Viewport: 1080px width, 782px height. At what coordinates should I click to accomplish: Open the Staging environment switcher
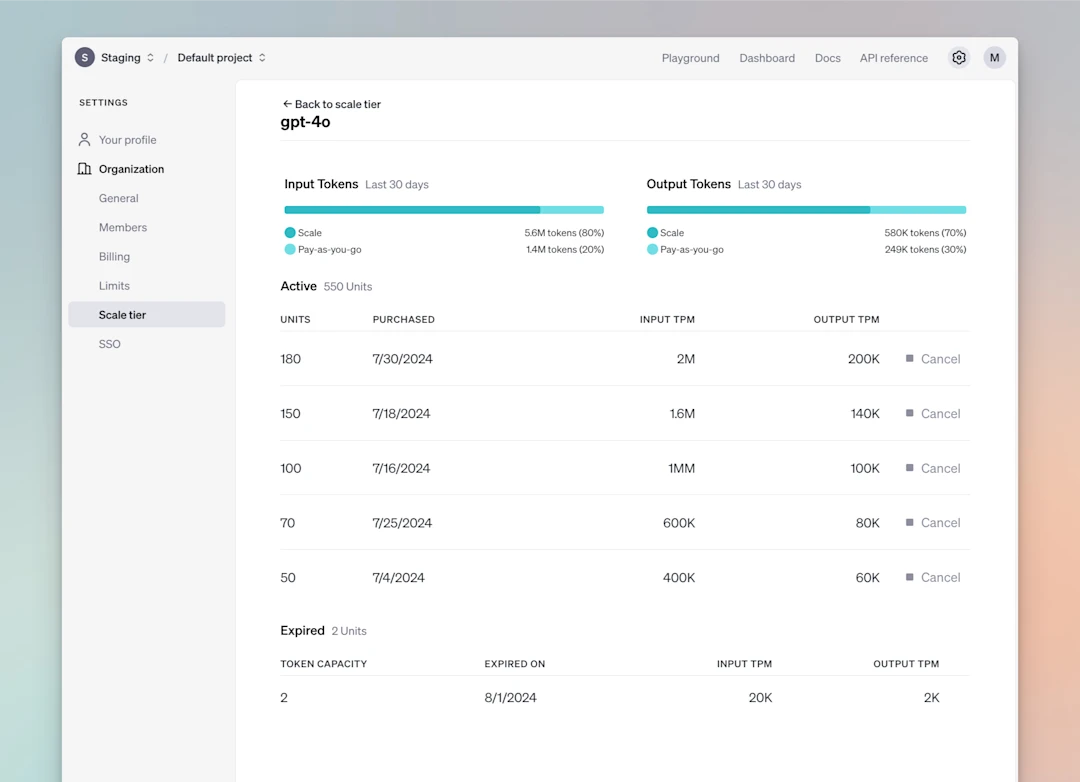click(129, 57)
